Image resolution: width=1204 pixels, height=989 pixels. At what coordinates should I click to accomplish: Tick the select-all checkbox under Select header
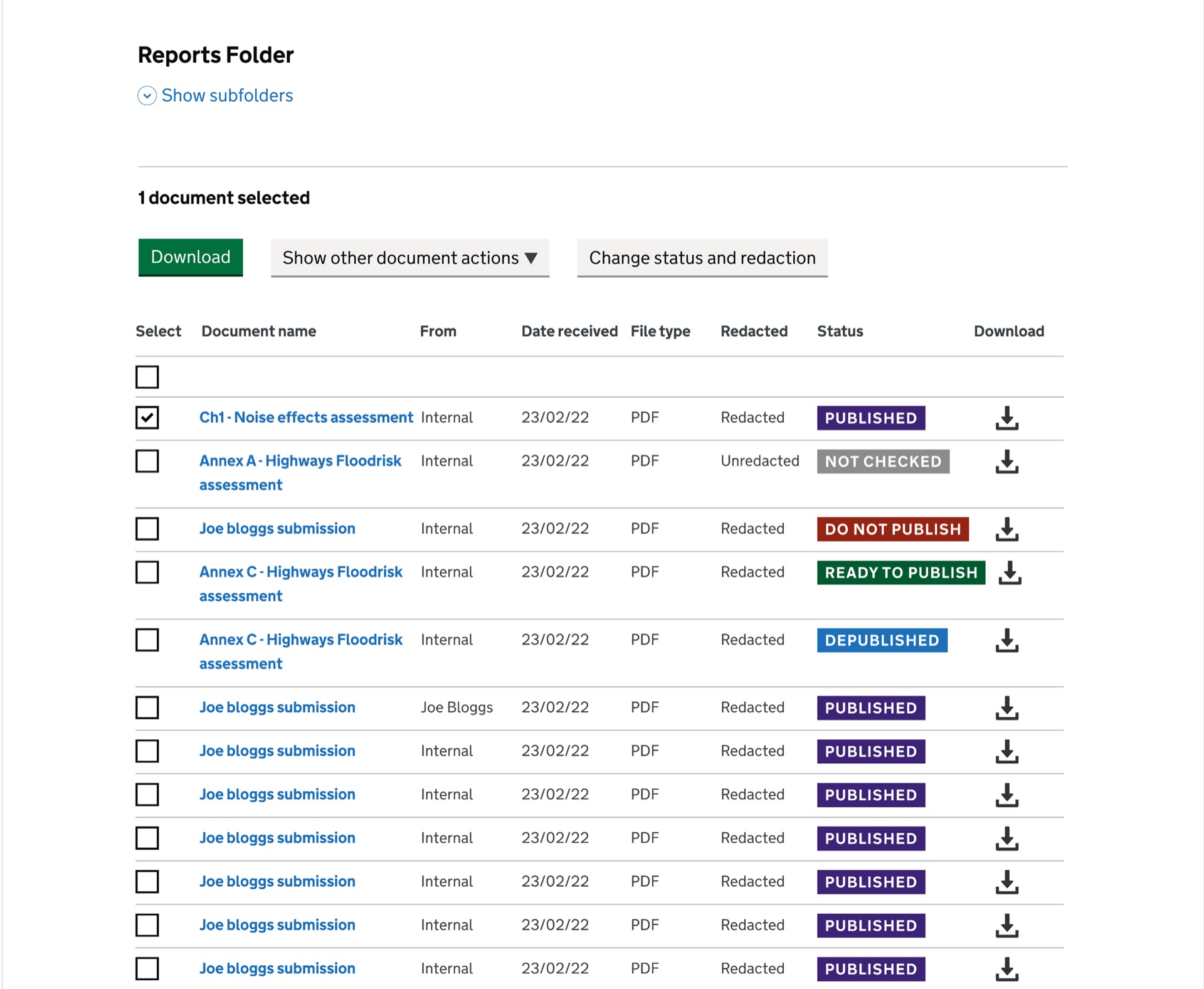pyautogui.click(x=147, y=377)
